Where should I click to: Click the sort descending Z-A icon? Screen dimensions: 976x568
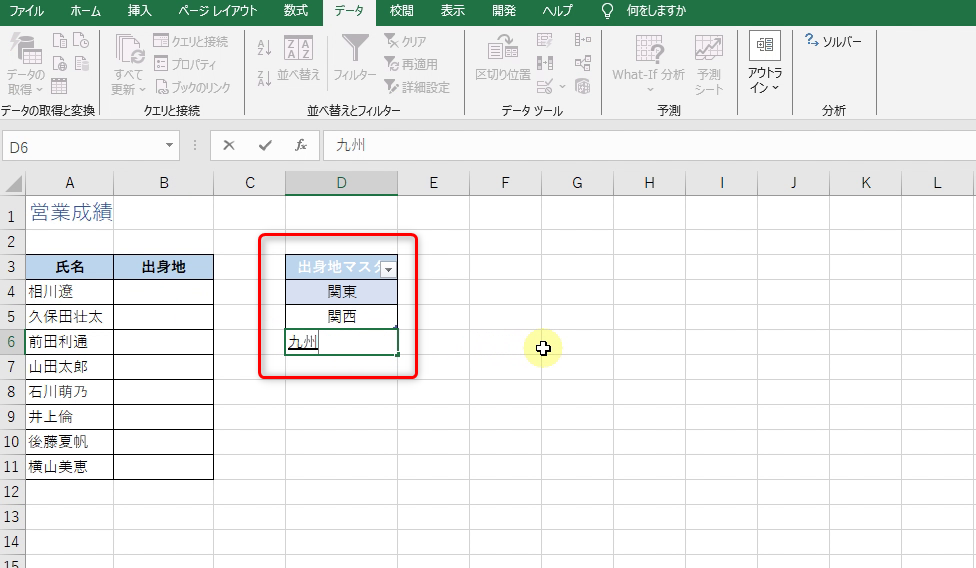265,78
